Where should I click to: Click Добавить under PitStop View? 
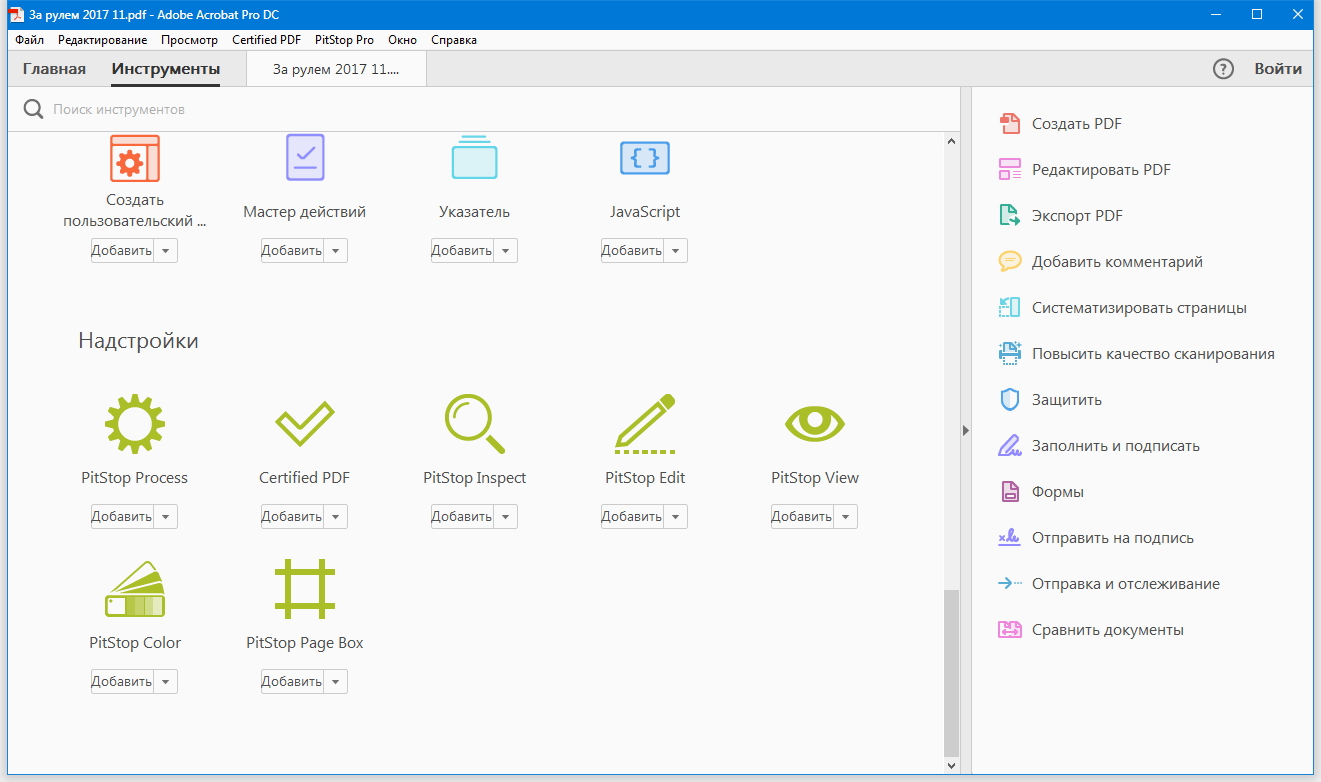(x=802, y=517)
